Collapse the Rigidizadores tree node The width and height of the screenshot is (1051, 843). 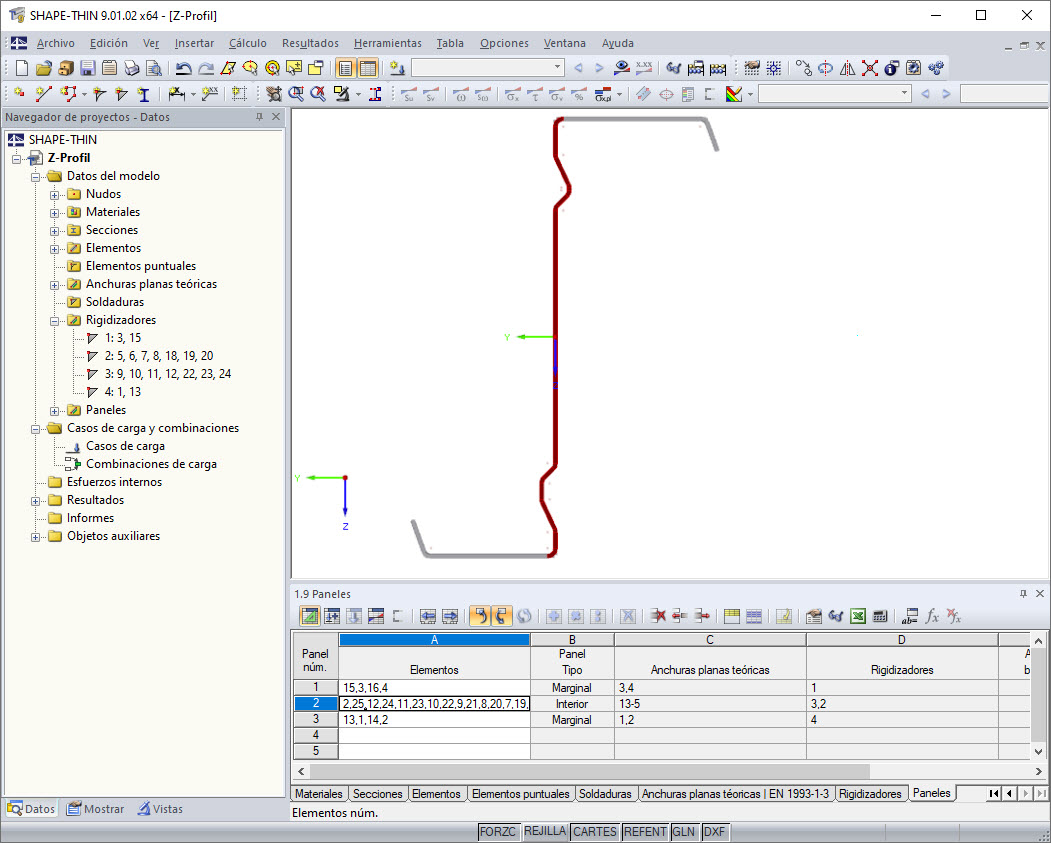pos(54,320)
